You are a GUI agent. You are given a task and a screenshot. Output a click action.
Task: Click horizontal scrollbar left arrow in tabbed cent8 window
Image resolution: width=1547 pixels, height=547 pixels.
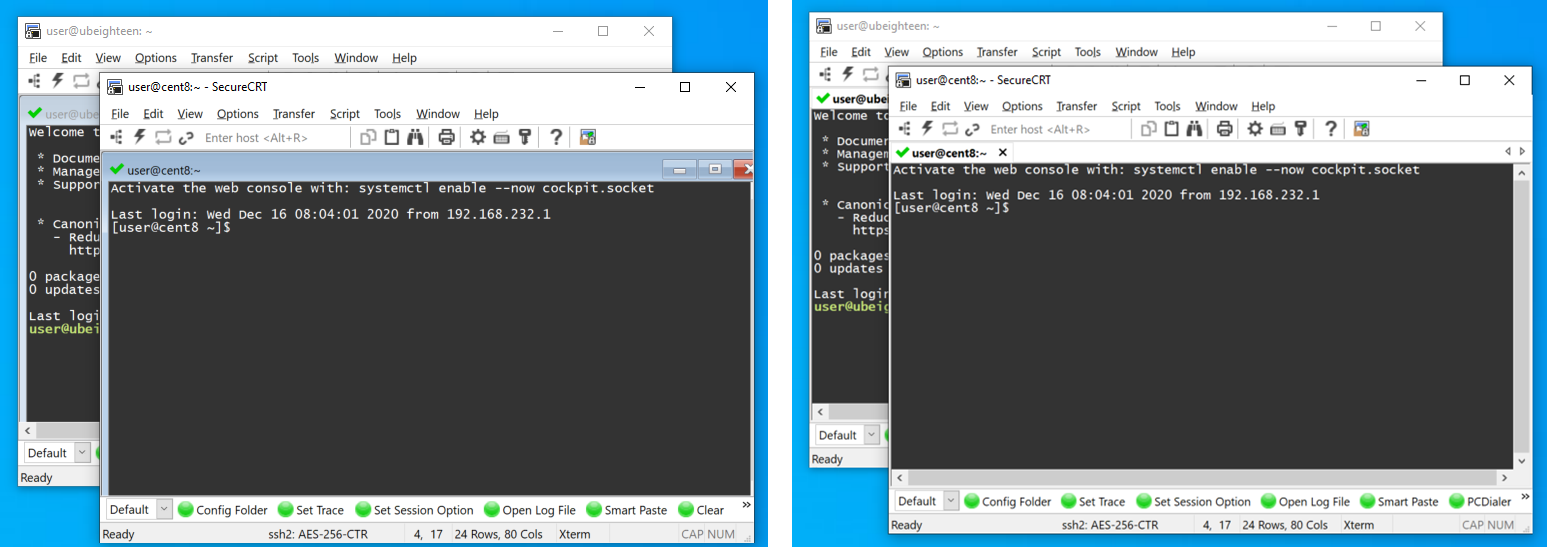coord(898,479)
